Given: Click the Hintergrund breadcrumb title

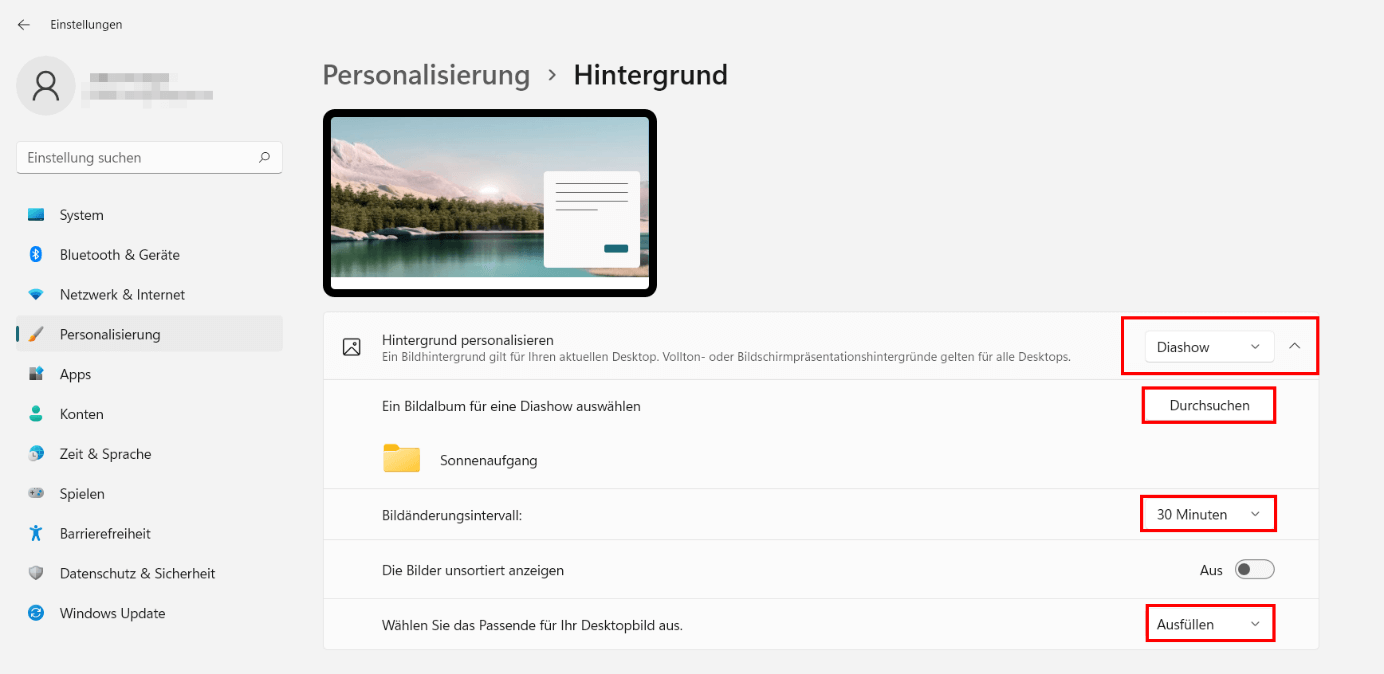Looking at the screenshot, I should [x=650, y=75].
